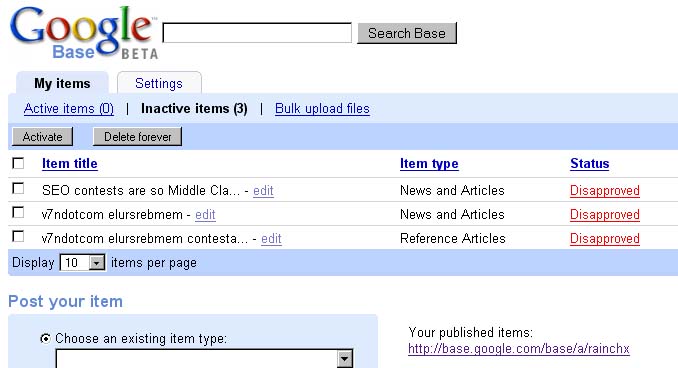The width and height of the screenshot is (678, 368).
Task: Open Disapproved status for SEO contests row
Action: point(604,191)
